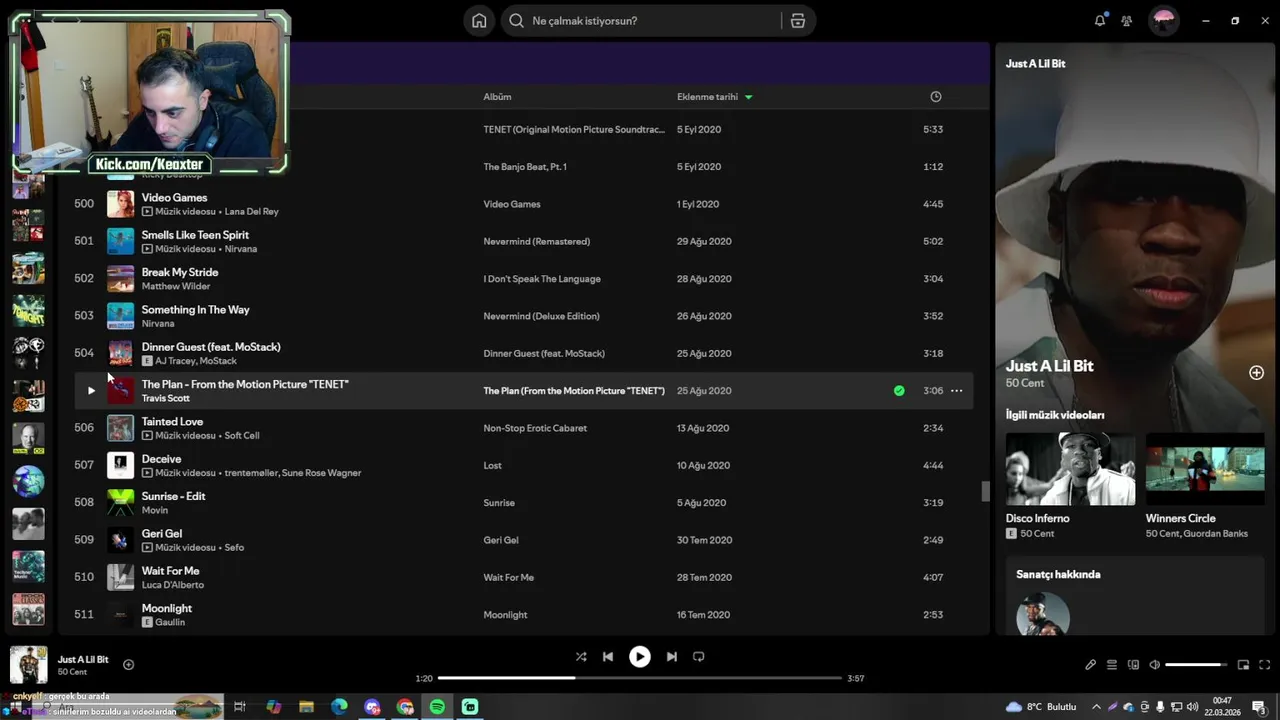Click now playing album art thumbnail
Viewport: 1280px width, 720px height.
coord(29,665)
